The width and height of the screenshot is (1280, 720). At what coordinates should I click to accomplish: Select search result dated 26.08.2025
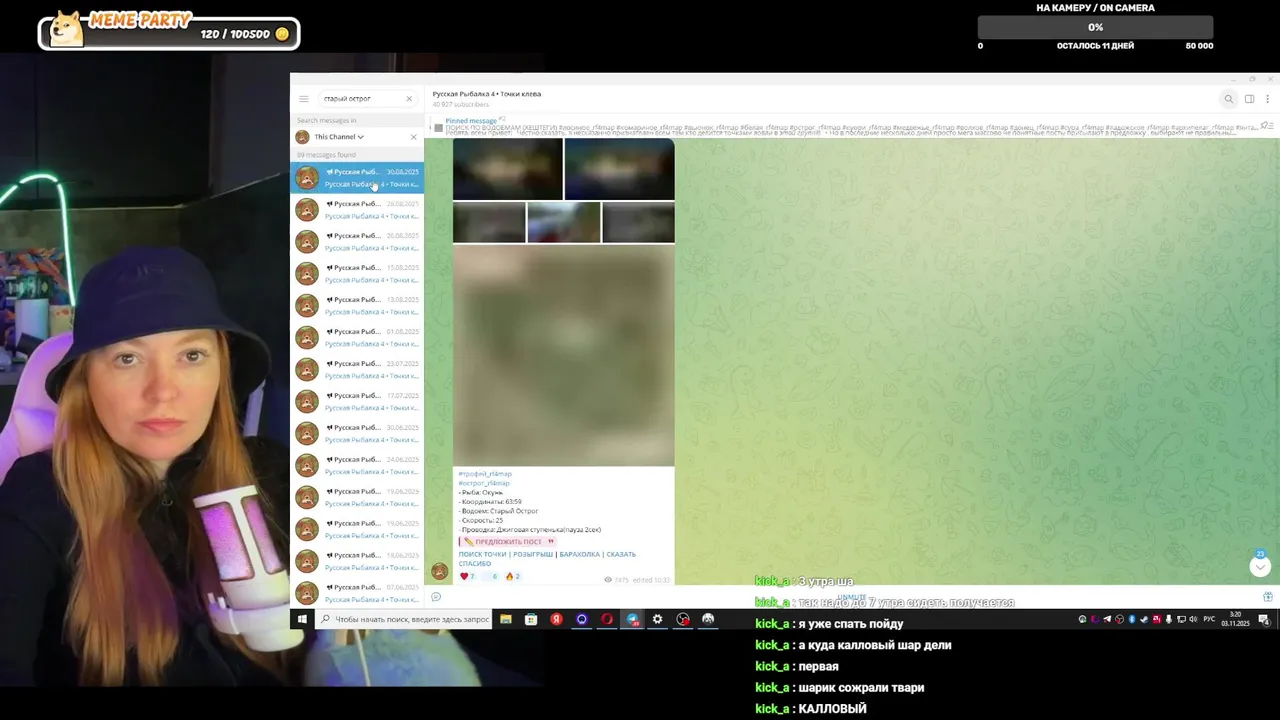[357, 242]
